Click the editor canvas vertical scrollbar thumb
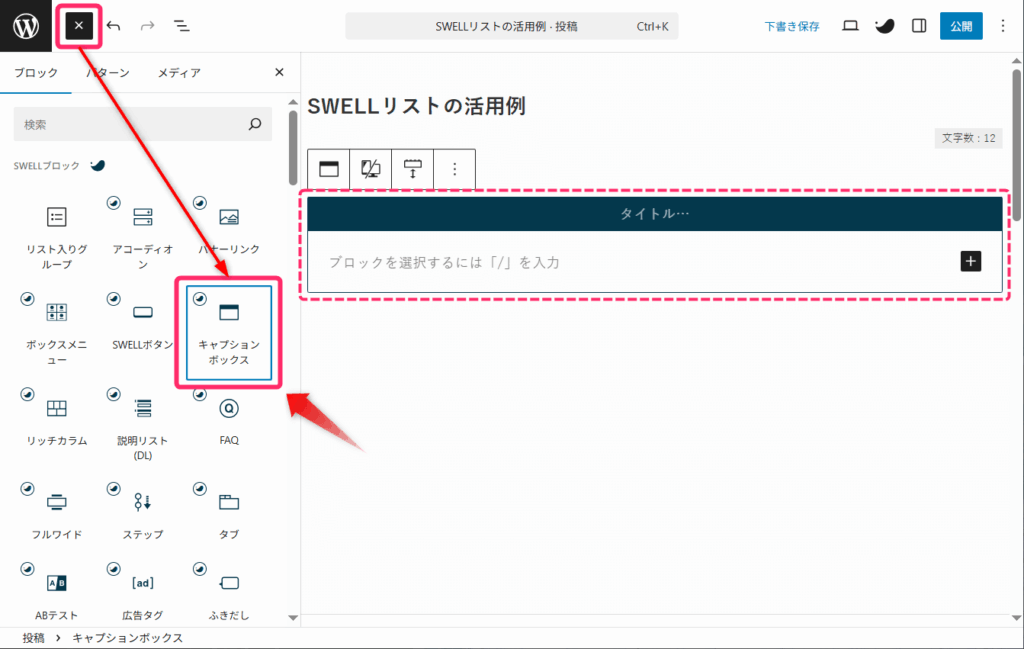 click(1016, 145)
